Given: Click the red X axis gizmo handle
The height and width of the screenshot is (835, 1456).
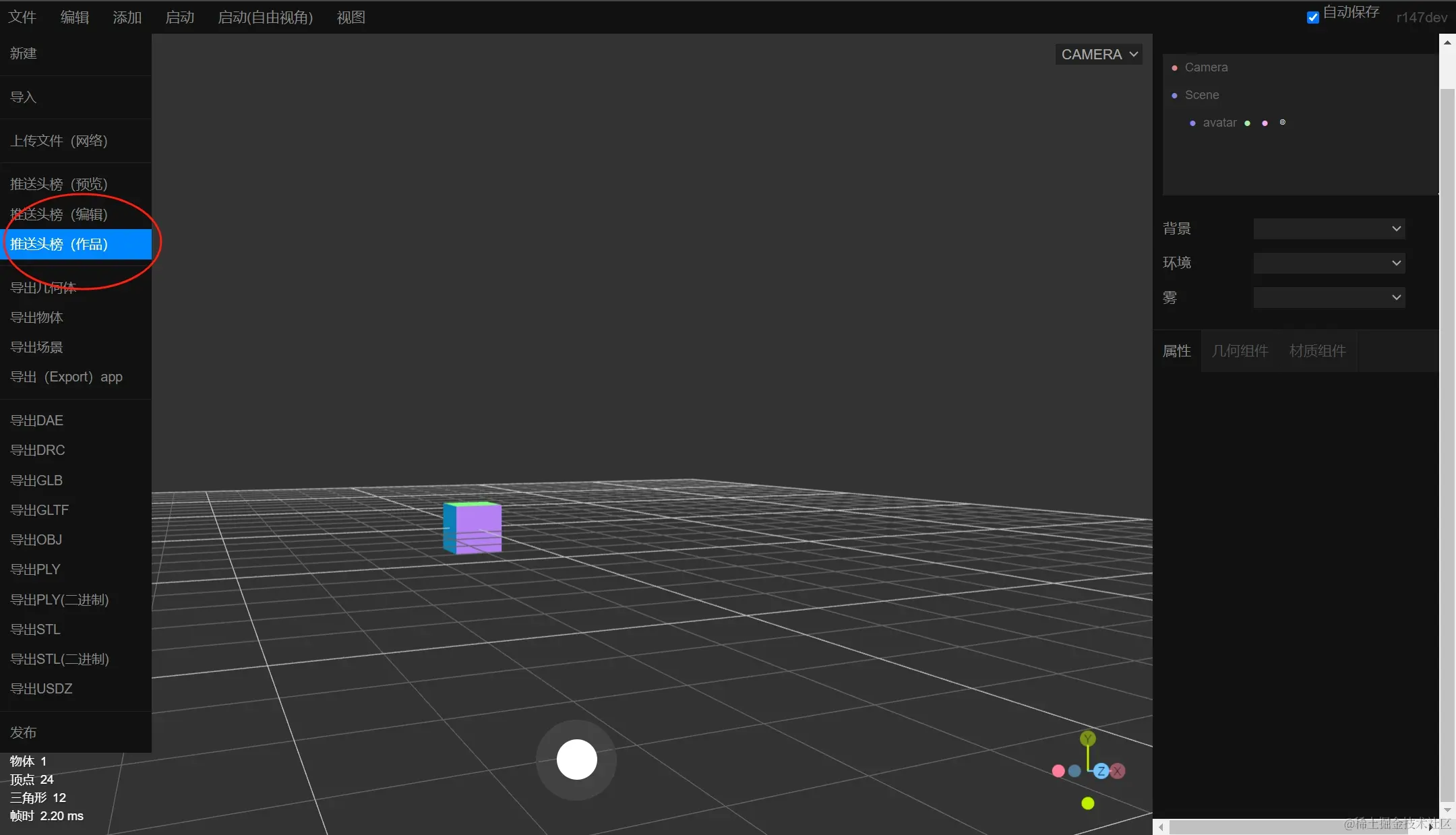Looking at the screenshot, I should pos(1118,771).
